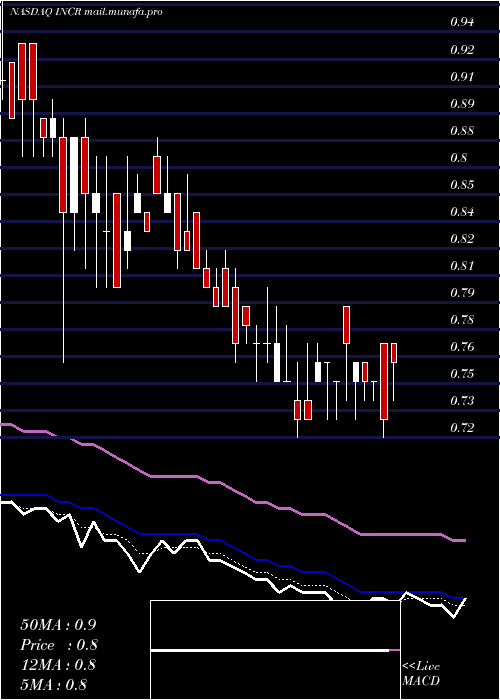Click the 0.78 price axis label
Image resolution: width=500 pixels, height=700 pixels.
click(x=462, y=320)
